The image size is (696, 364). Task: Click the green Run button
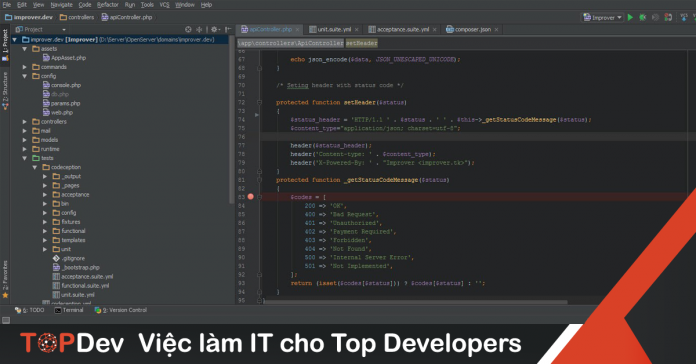(x=630, y=17)
